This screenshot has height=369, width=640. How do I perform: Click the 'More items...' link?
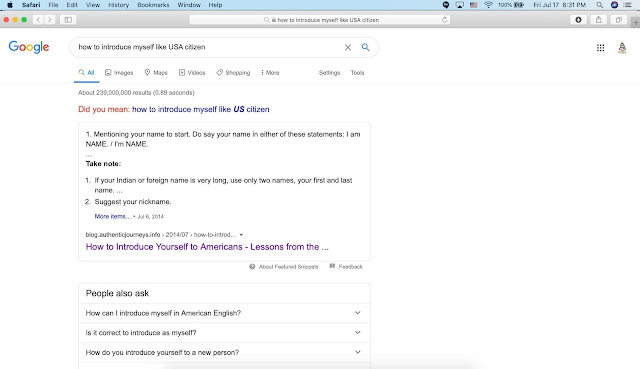coord(113,216)
